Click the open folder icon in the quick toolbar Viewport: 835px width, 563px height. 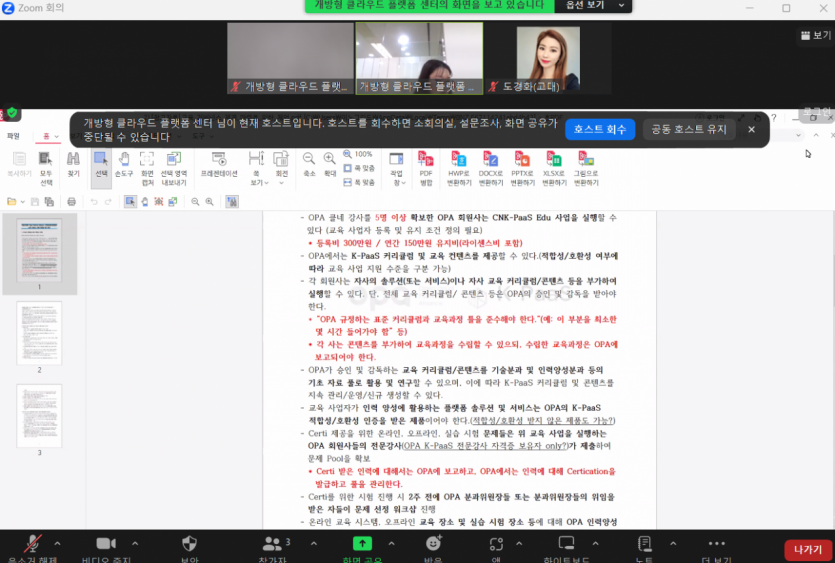point(11,201)
